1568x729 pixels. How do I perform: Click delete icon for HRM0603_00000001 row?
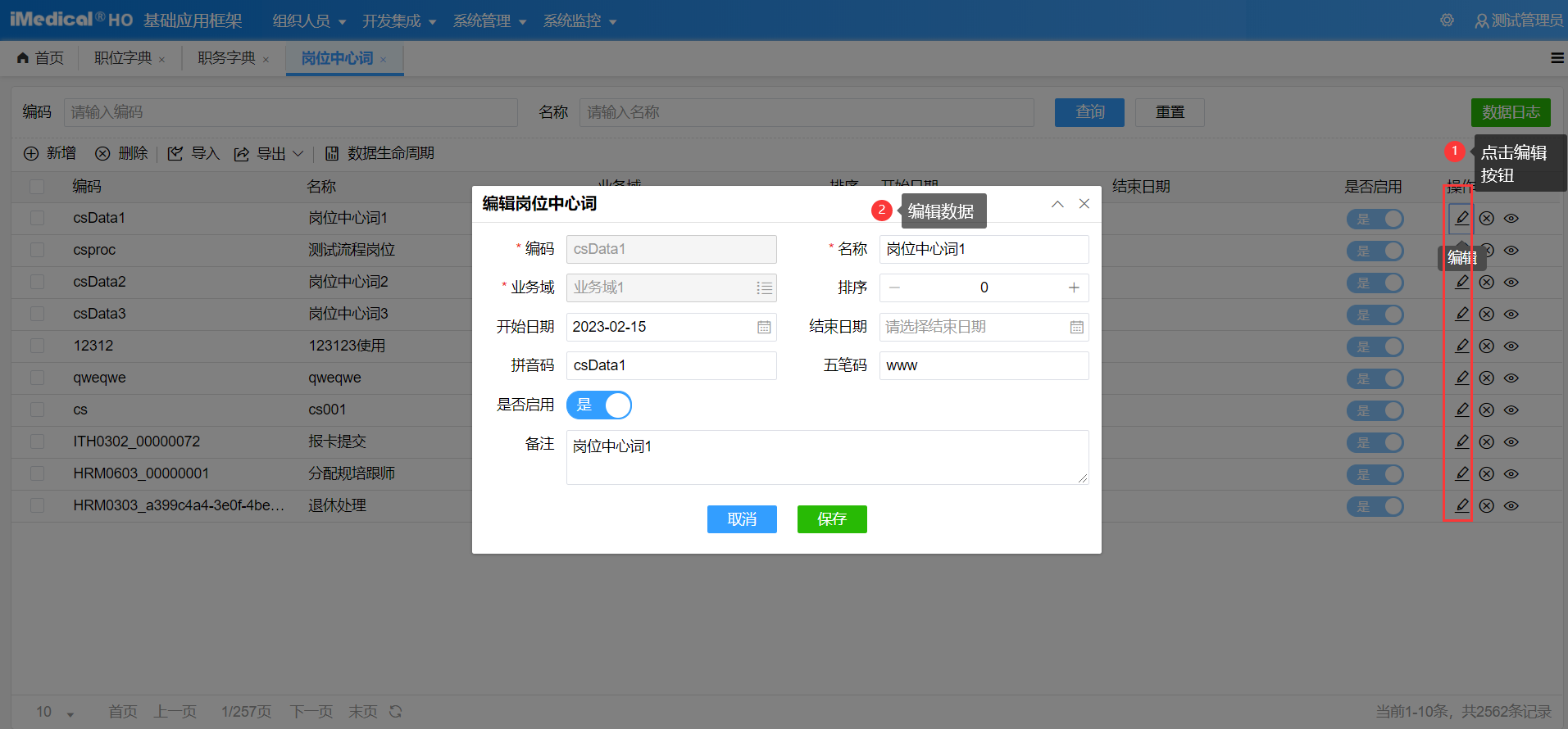pos(1486,473)
